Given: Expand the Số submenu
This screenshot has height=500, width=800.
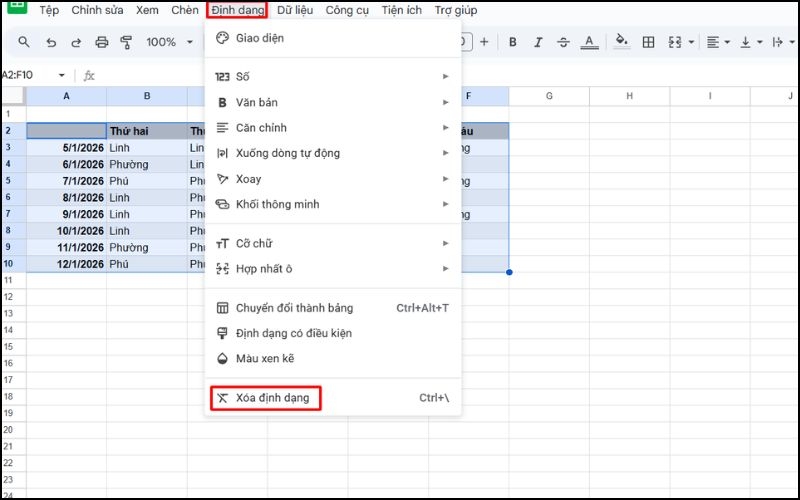Looking at the screenshot, I should (333, 77).
